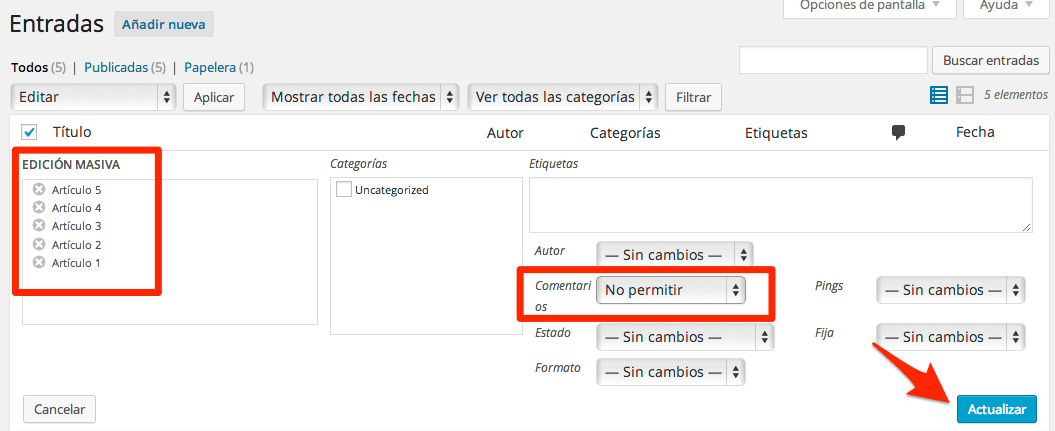
Task: Open Mostrar todas las fechas dropdown
Action: coord(361,97)
